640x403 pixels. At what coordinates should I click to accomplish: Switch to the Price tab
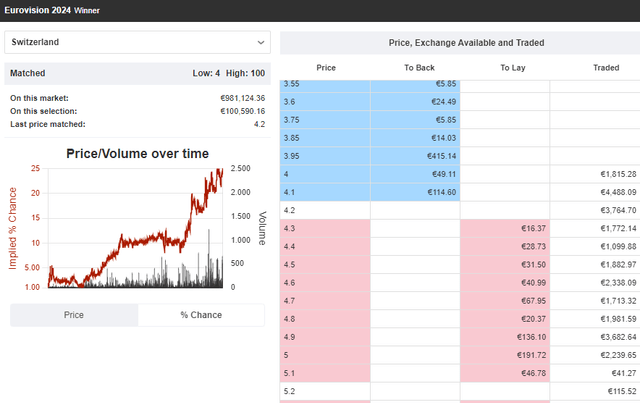[x=74, y=315]
